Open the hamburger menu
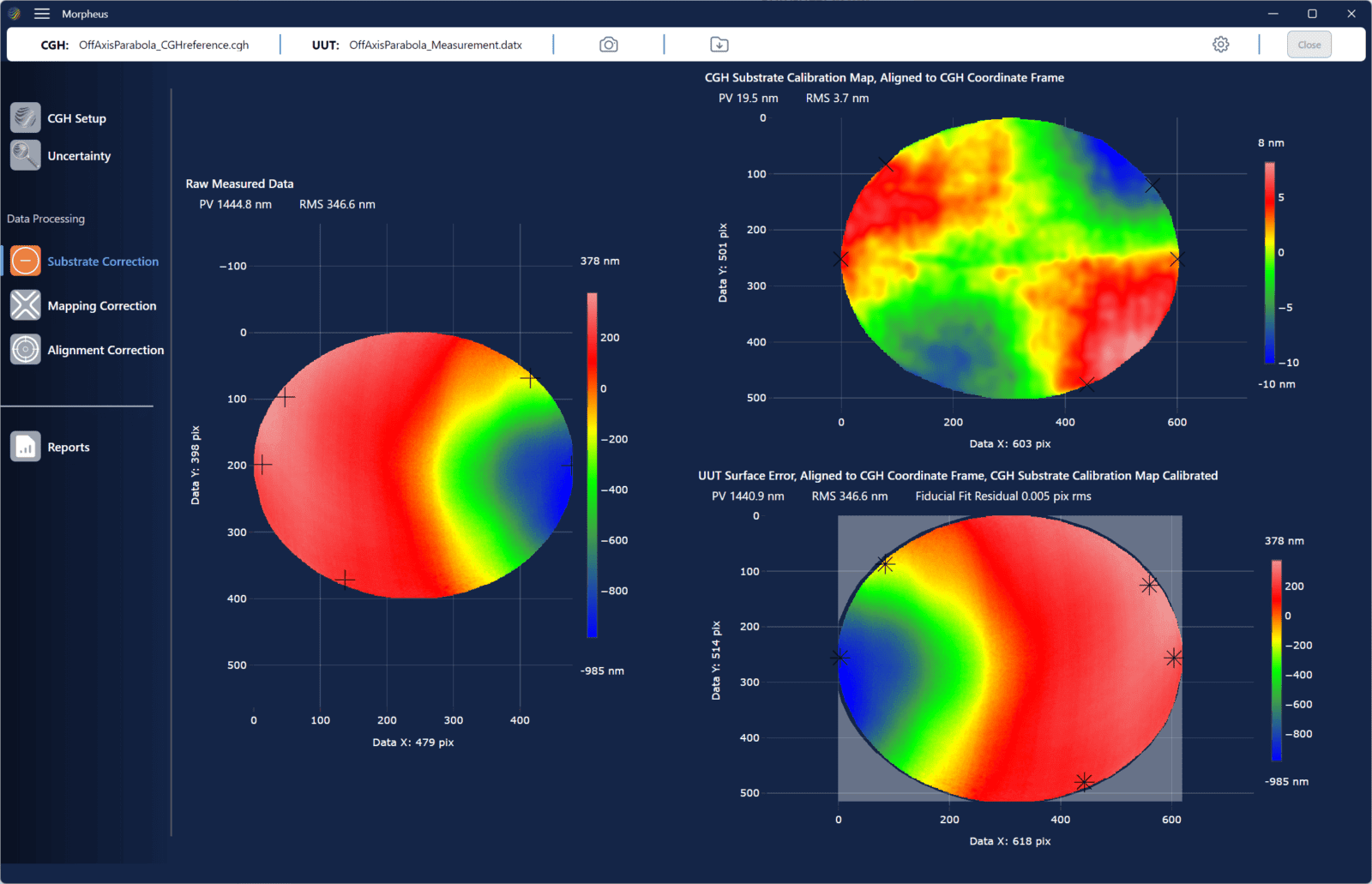 41,14
